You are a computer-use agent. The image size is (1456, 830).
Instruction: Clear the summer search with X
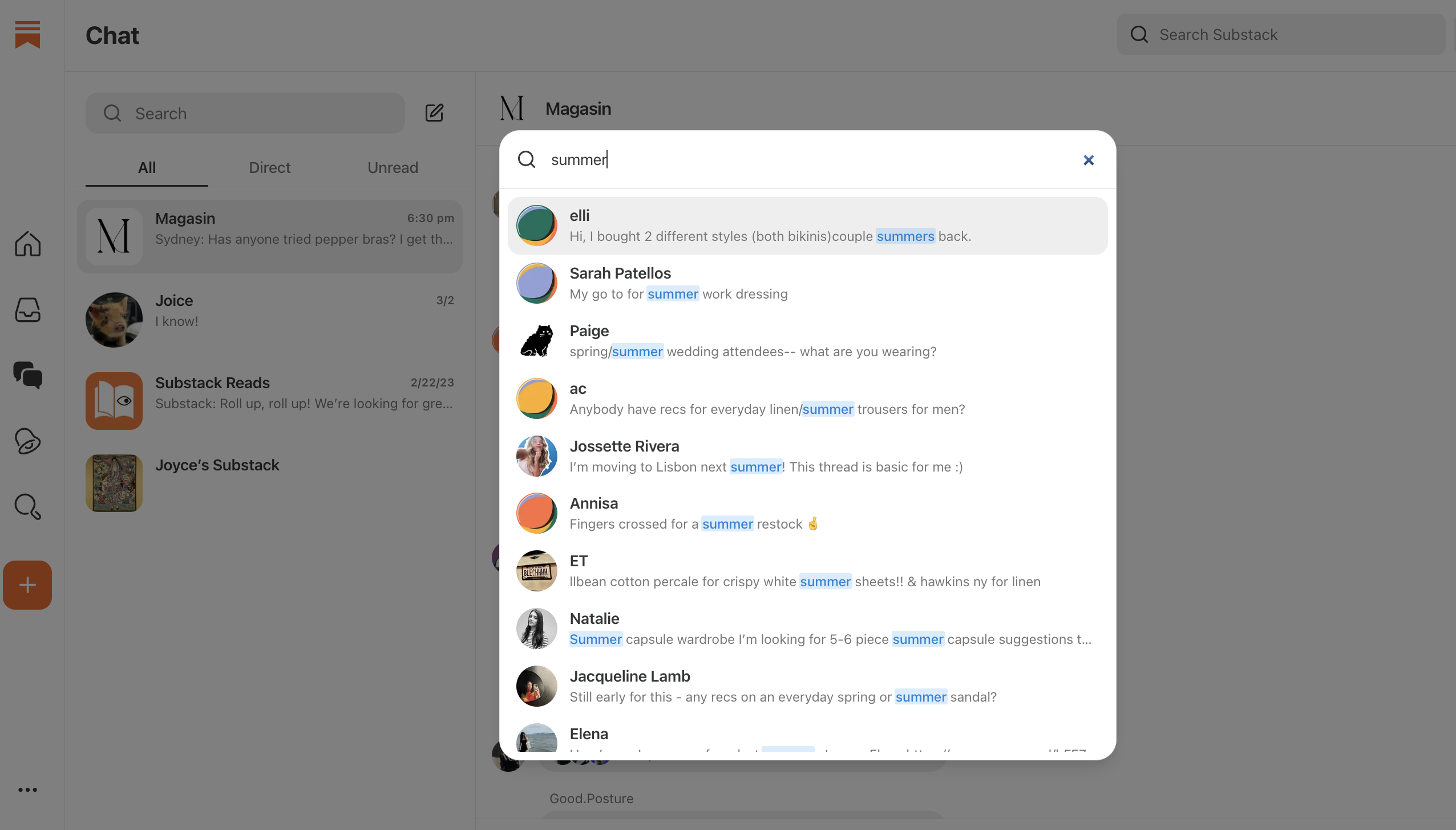[1089, 160]
